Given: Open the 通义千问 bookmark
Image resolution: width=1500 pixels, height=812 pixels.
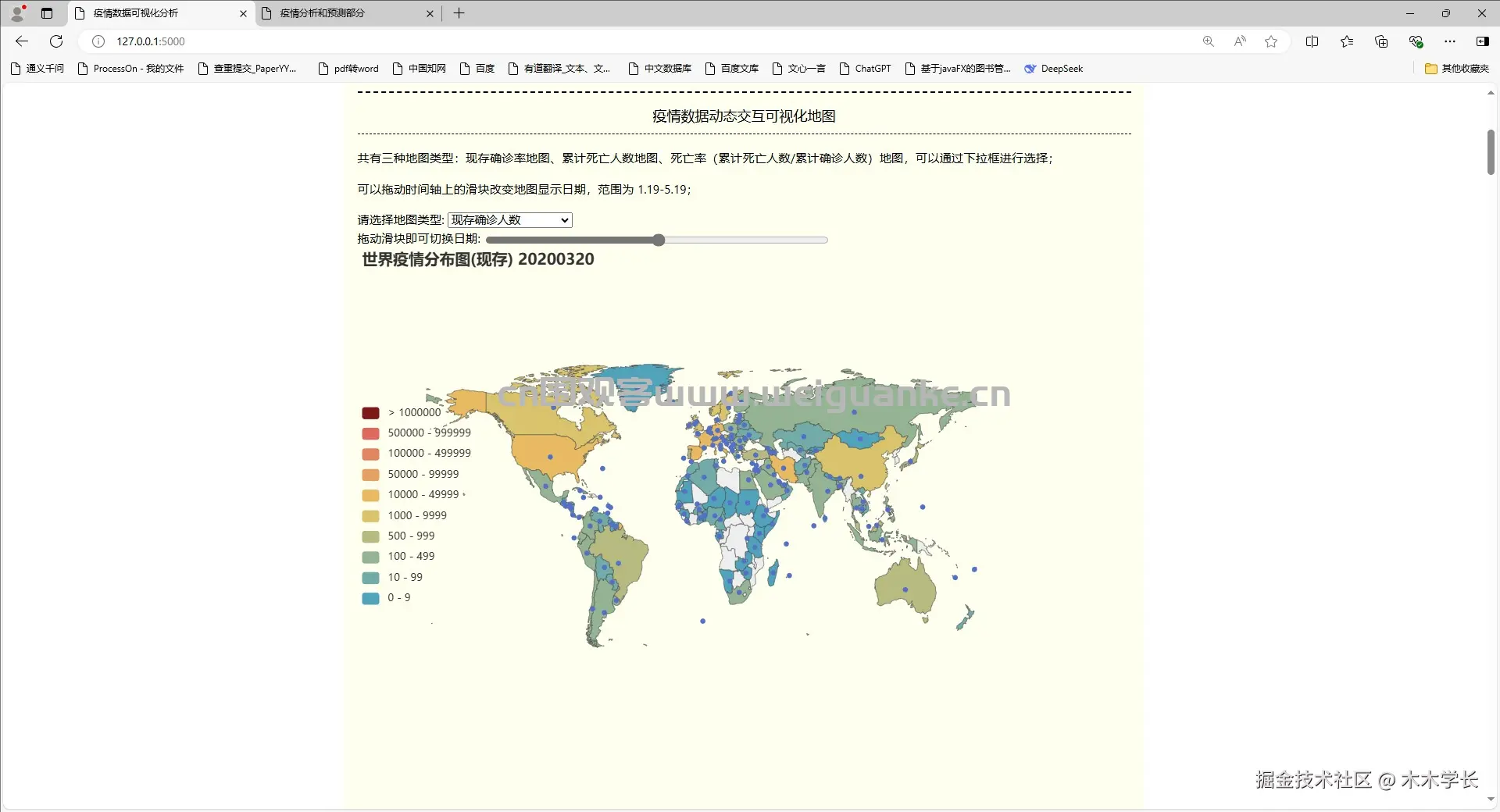Looking at the screenshot, I should tap(37, 69).
